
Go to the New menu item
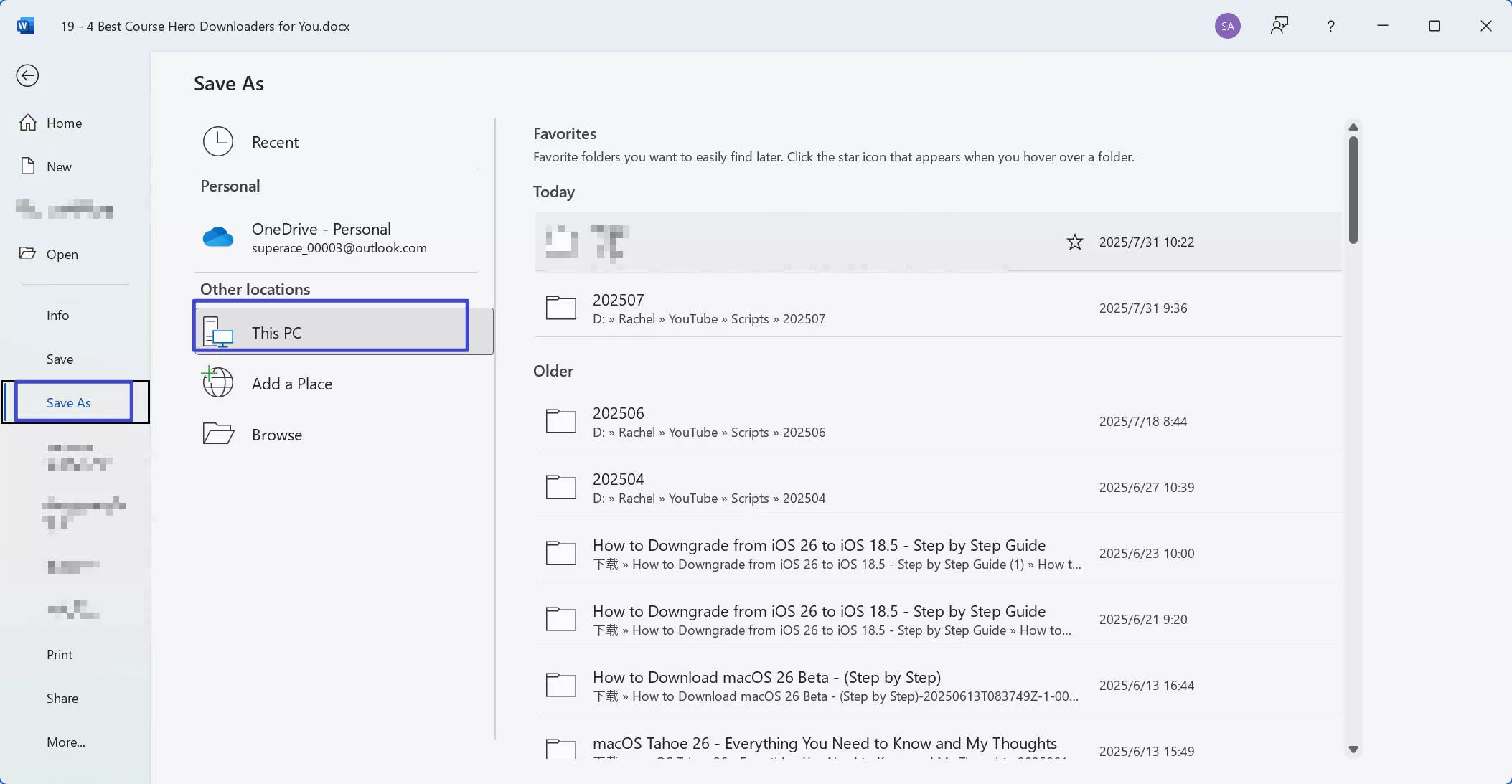point(59,166)
